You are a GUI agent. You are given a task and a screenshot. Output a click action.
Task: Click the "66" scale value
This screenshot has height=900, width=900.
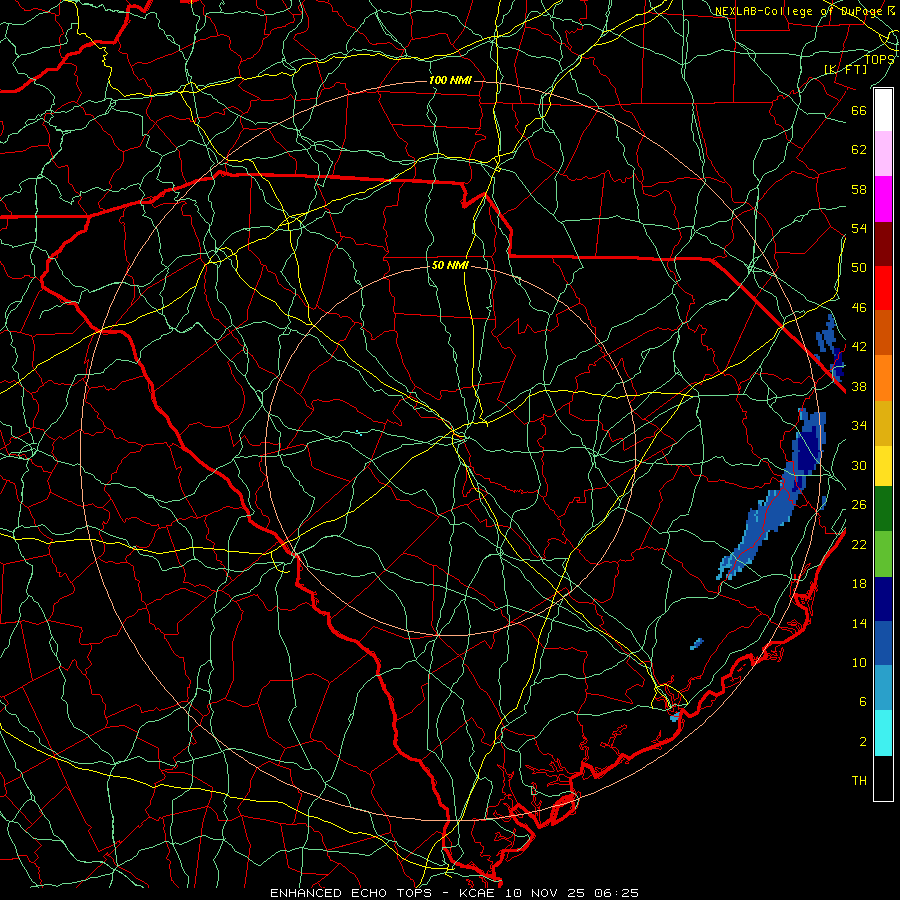pyautogui.click(x=859, y=110)
